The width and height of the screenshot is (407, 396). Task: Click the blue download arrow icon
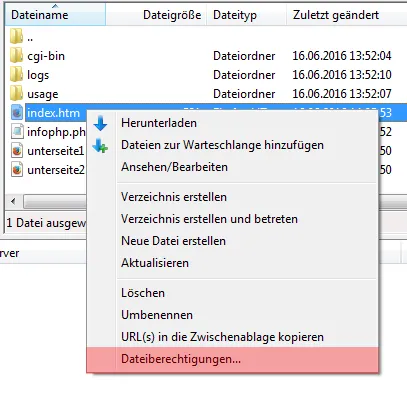tap(100, 123)
